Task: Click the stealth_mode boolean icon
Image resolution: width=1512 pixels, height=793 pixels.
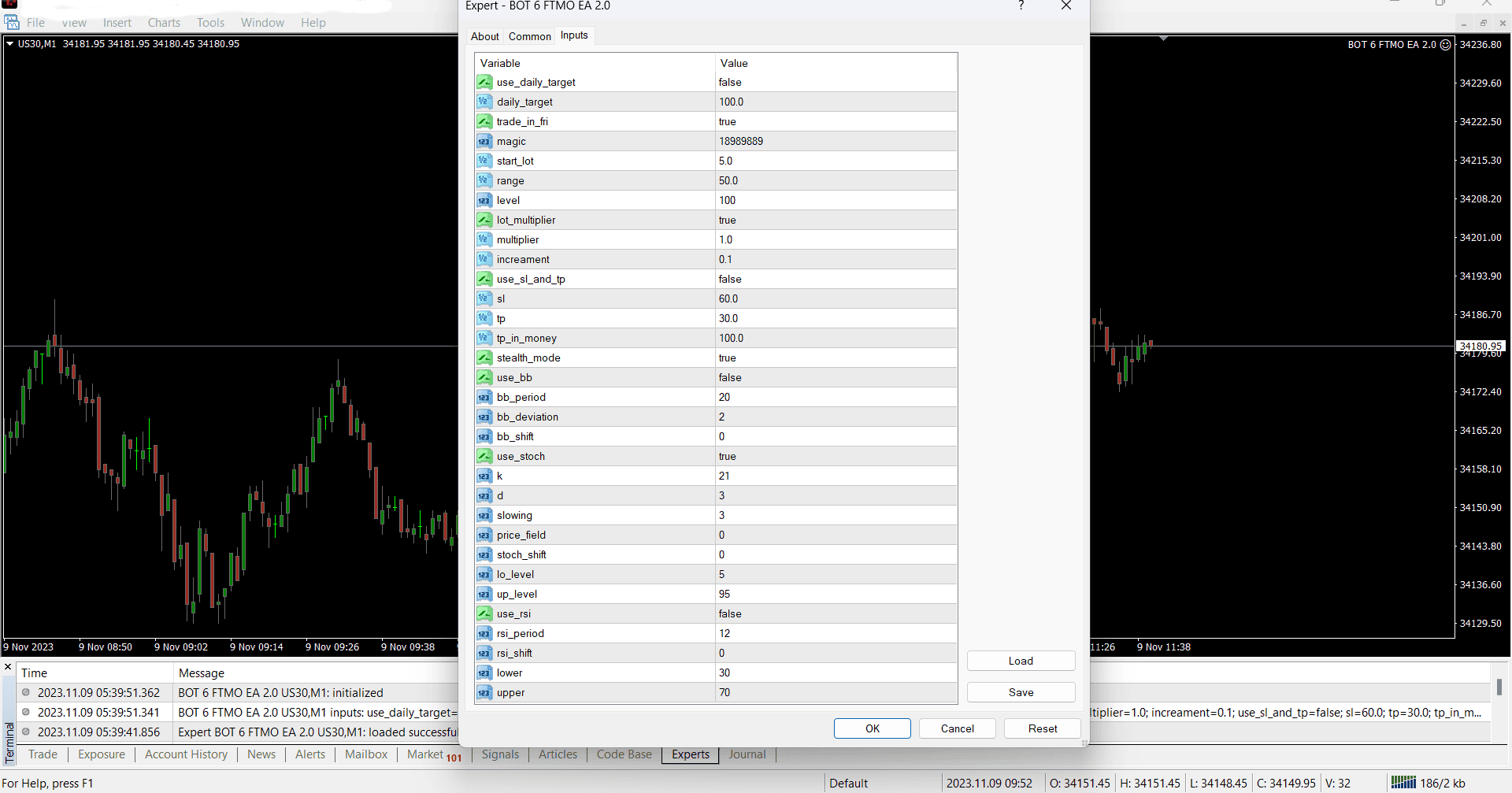Action: [484, 358]
